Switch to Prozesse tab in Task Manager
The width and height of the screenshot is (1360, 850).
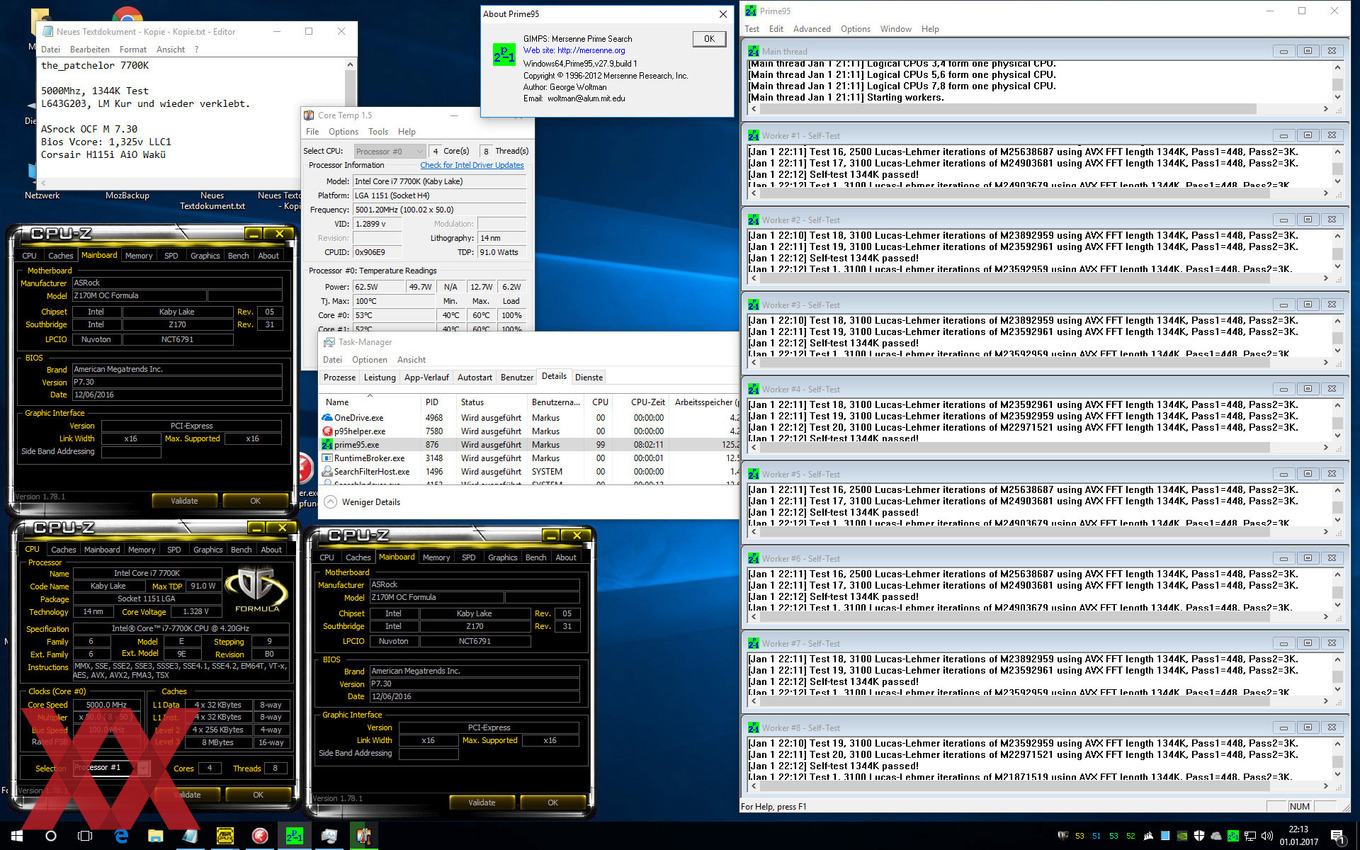pyautogui.click(x=339, y=377)
